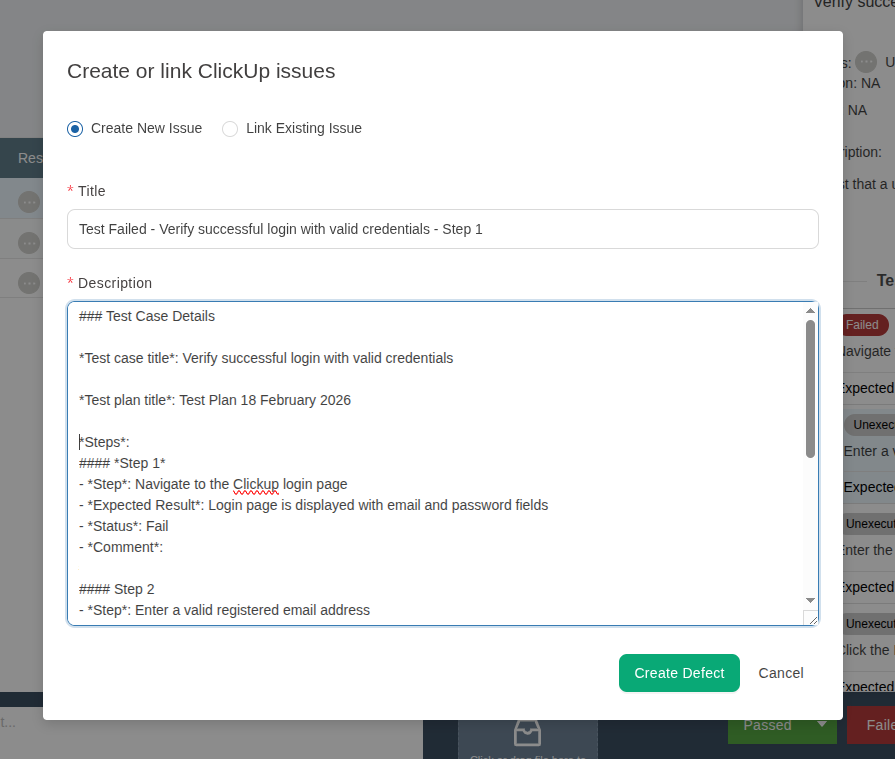Click the Failed status badge in background panel
The height and width of the screenshot is (759, 895).
(865, 325)
